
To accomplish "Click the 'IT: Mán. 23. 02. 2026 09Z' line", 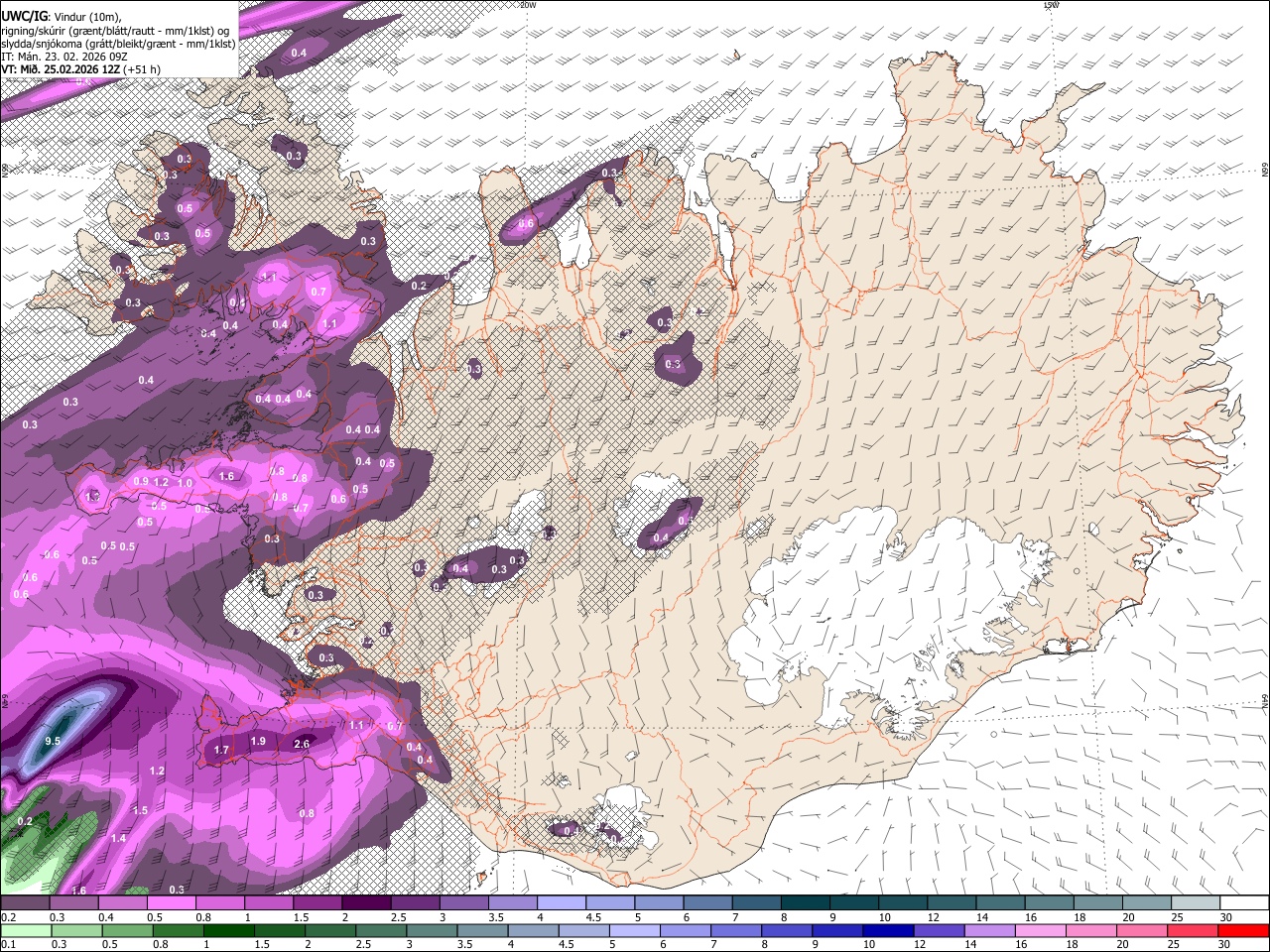I will coord(65,57).
